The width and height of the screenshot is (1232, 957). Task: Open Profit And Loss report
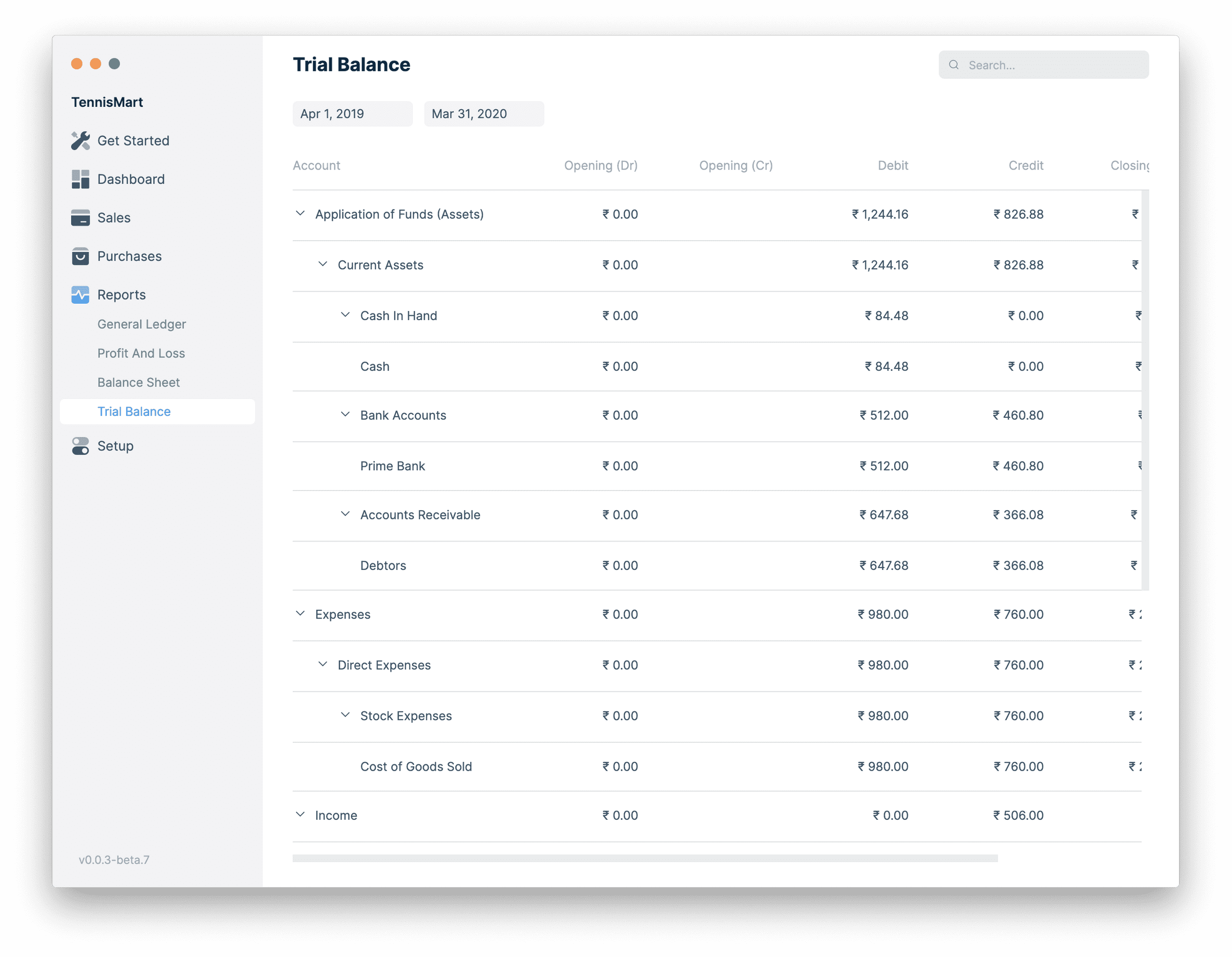[141, 352]
